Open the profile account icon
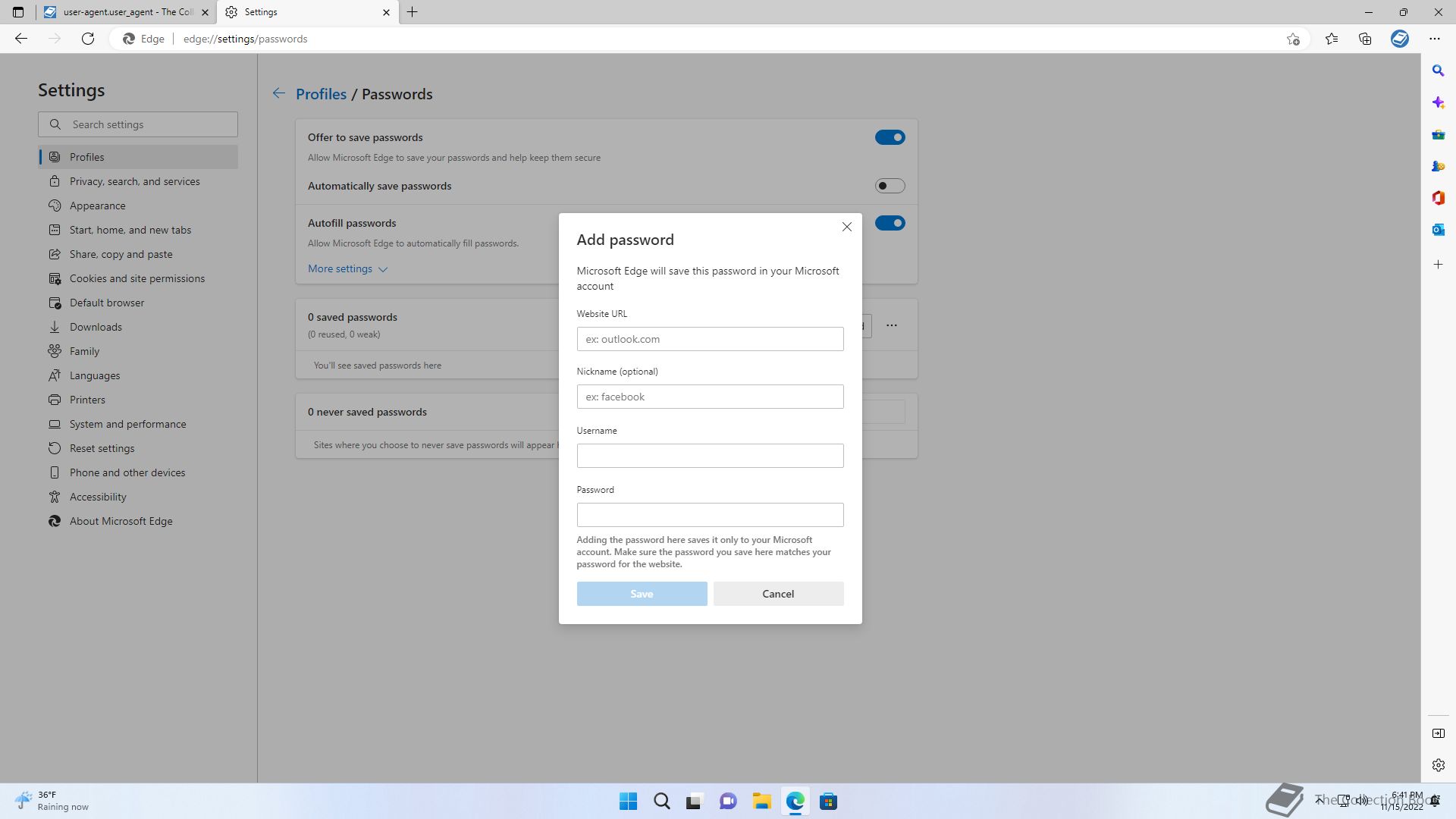Viewport: 1456px width, 819px height. click(x=1400, y=39)
